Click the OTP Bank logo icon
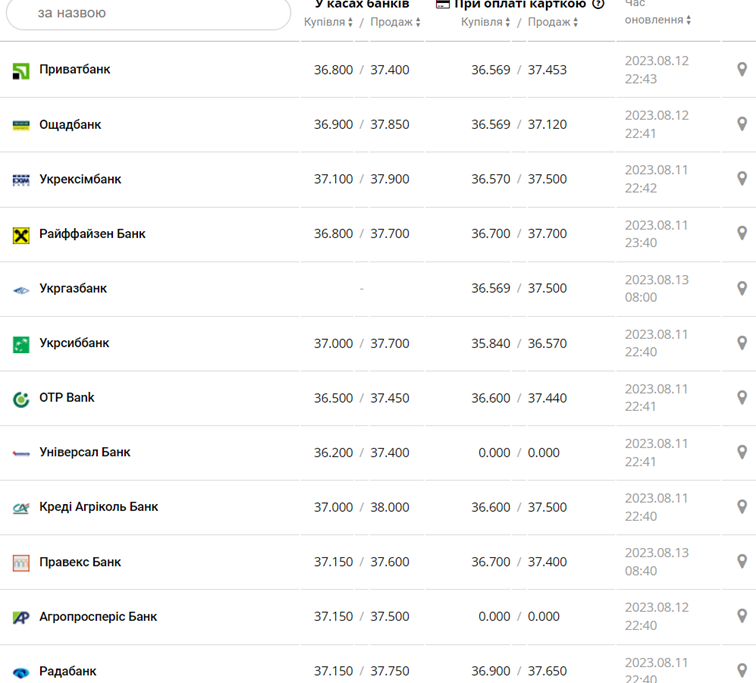 pos(21,399)
